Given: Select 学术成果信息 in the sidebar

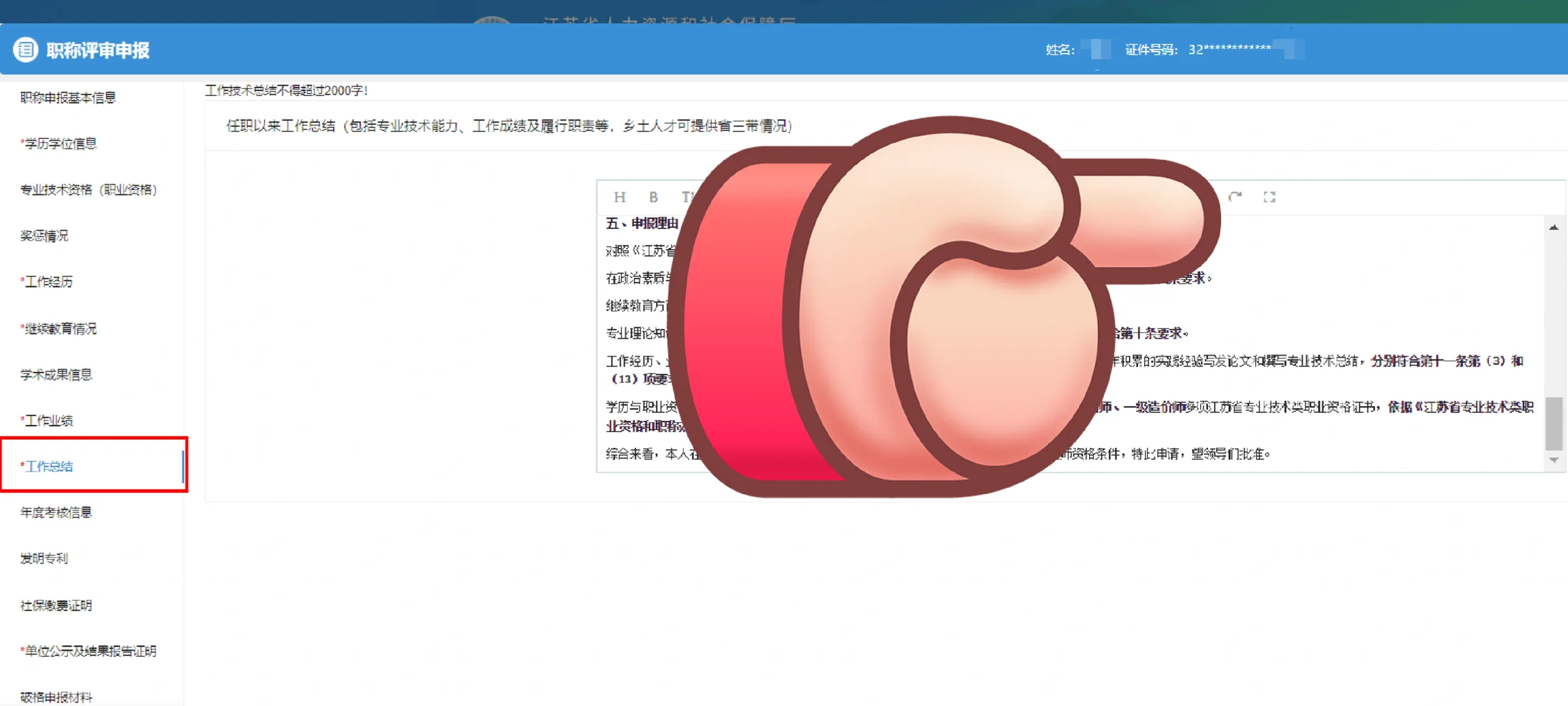Looking at the screenshot, I should 56,374.
